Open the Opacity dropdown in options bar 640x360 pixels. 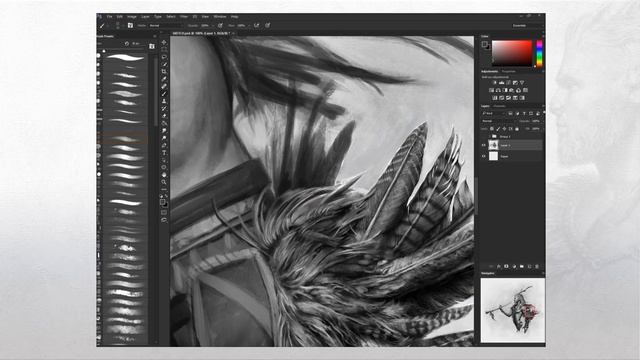pos(207,25)
